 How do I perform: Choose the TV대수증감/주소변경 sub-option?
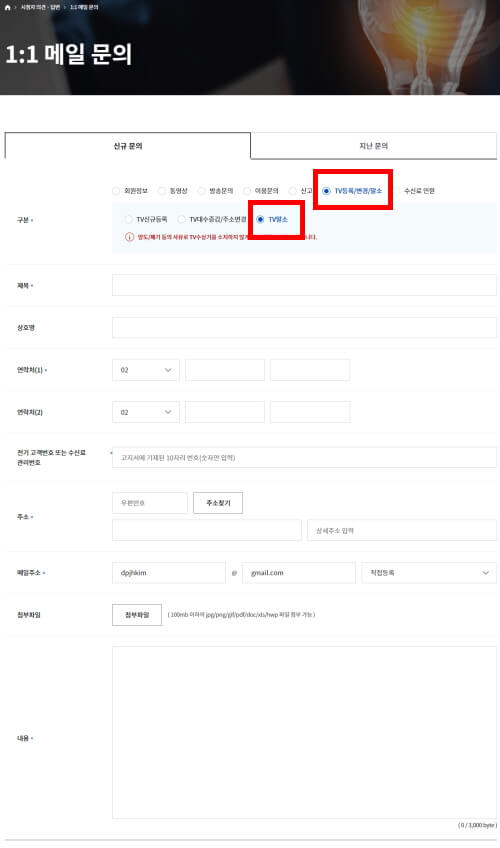182,220
